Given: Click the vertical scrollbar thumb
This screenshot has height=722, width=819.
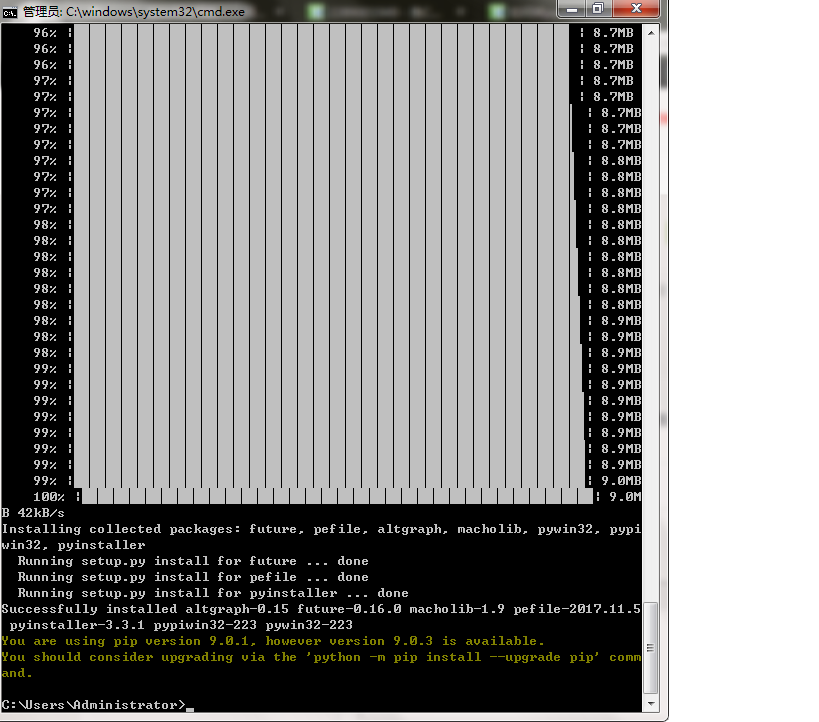Looking at the screenshot, I should tap(651, 646).
